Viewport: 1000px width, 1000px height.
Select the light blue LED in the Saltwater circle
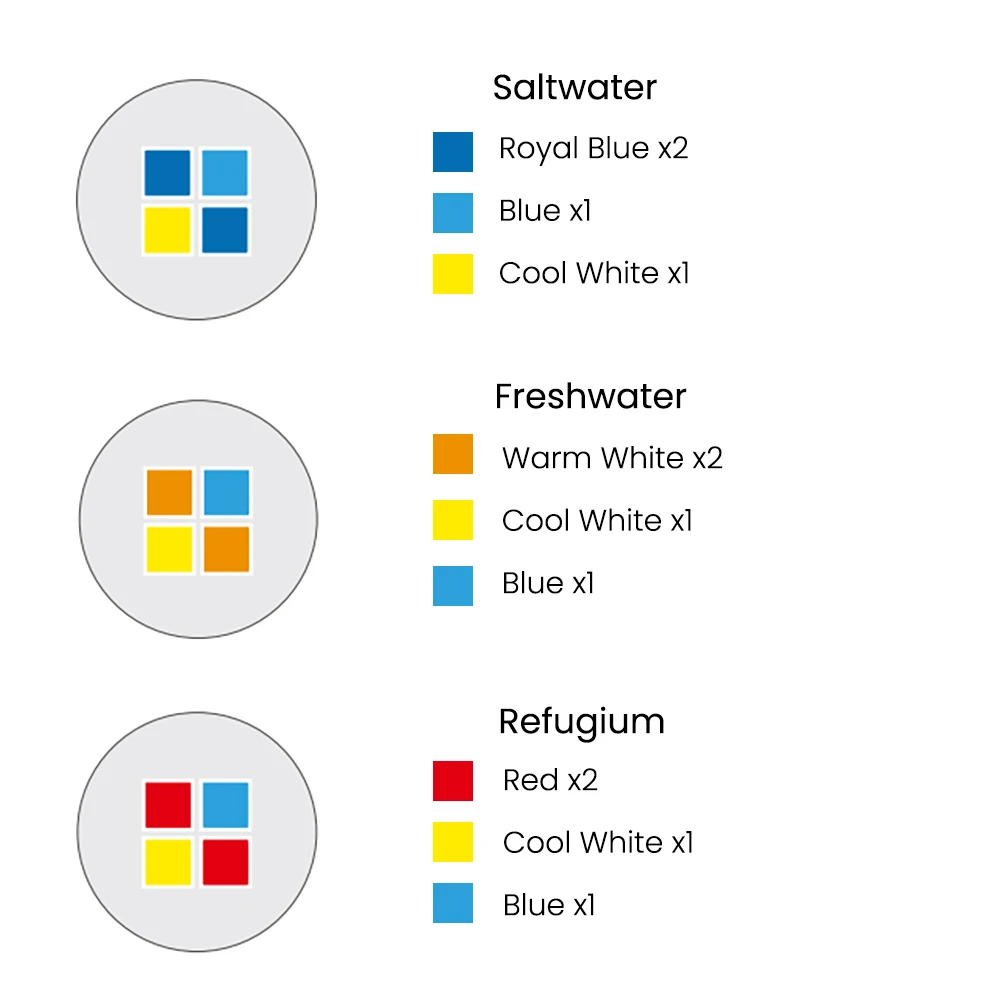225,173
